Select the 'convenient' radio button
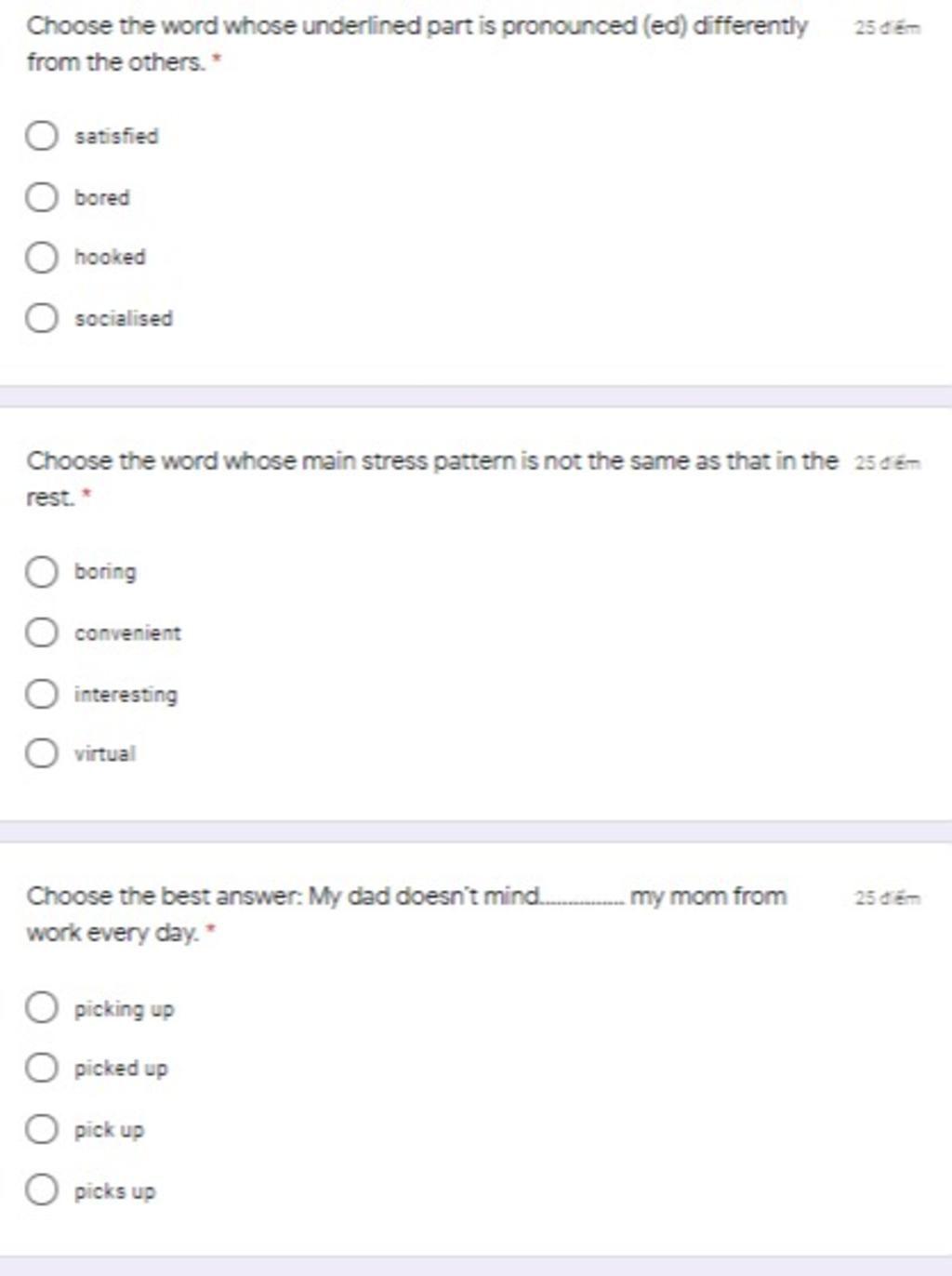The width and height of the screenshot is (952, 1276). [41, 632]
